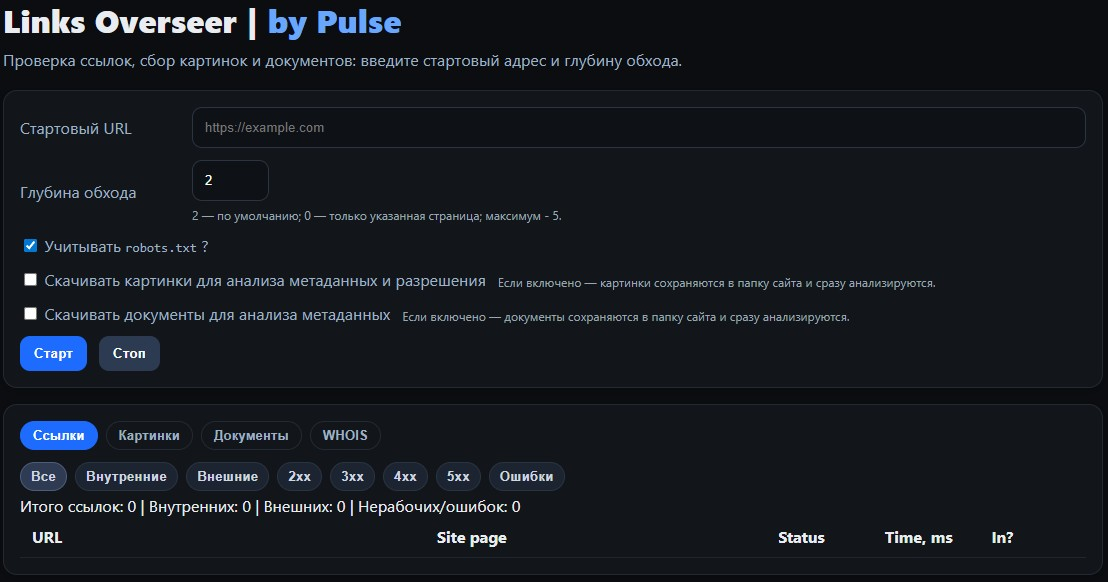
Task: Apply the 'Внутренние' links filter
Action: (x=126, y=476)
